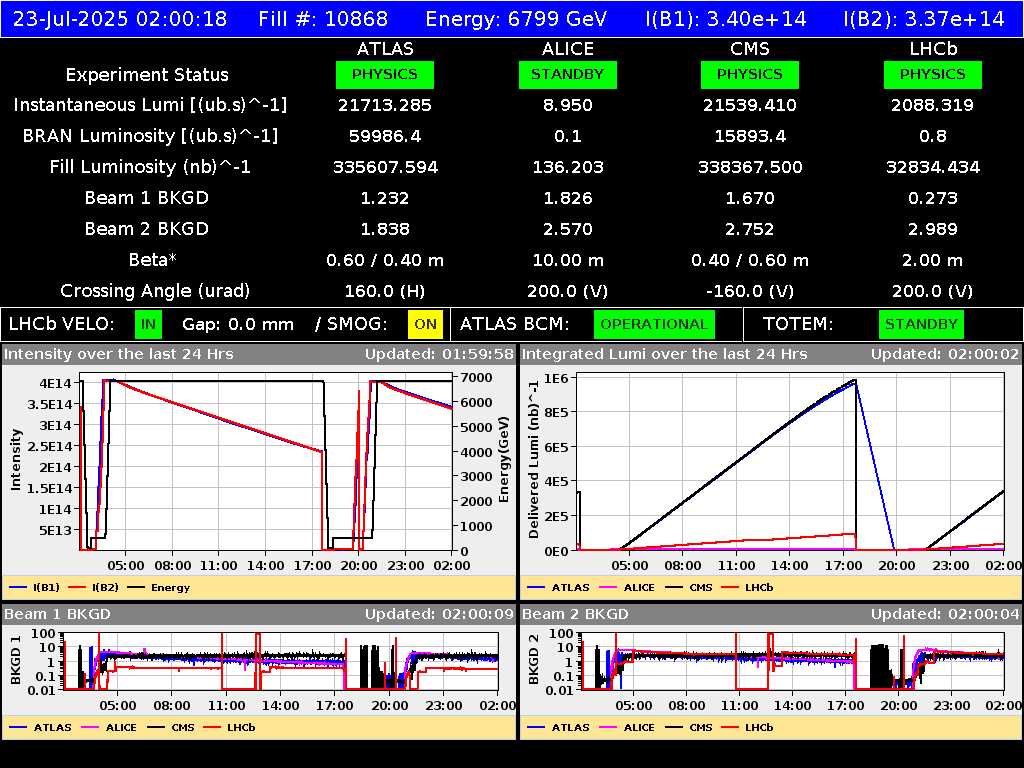Click the ATLAS PHYSICS status badge
Viewport: 1024px width, 768px height.
[x=385, y=74]
